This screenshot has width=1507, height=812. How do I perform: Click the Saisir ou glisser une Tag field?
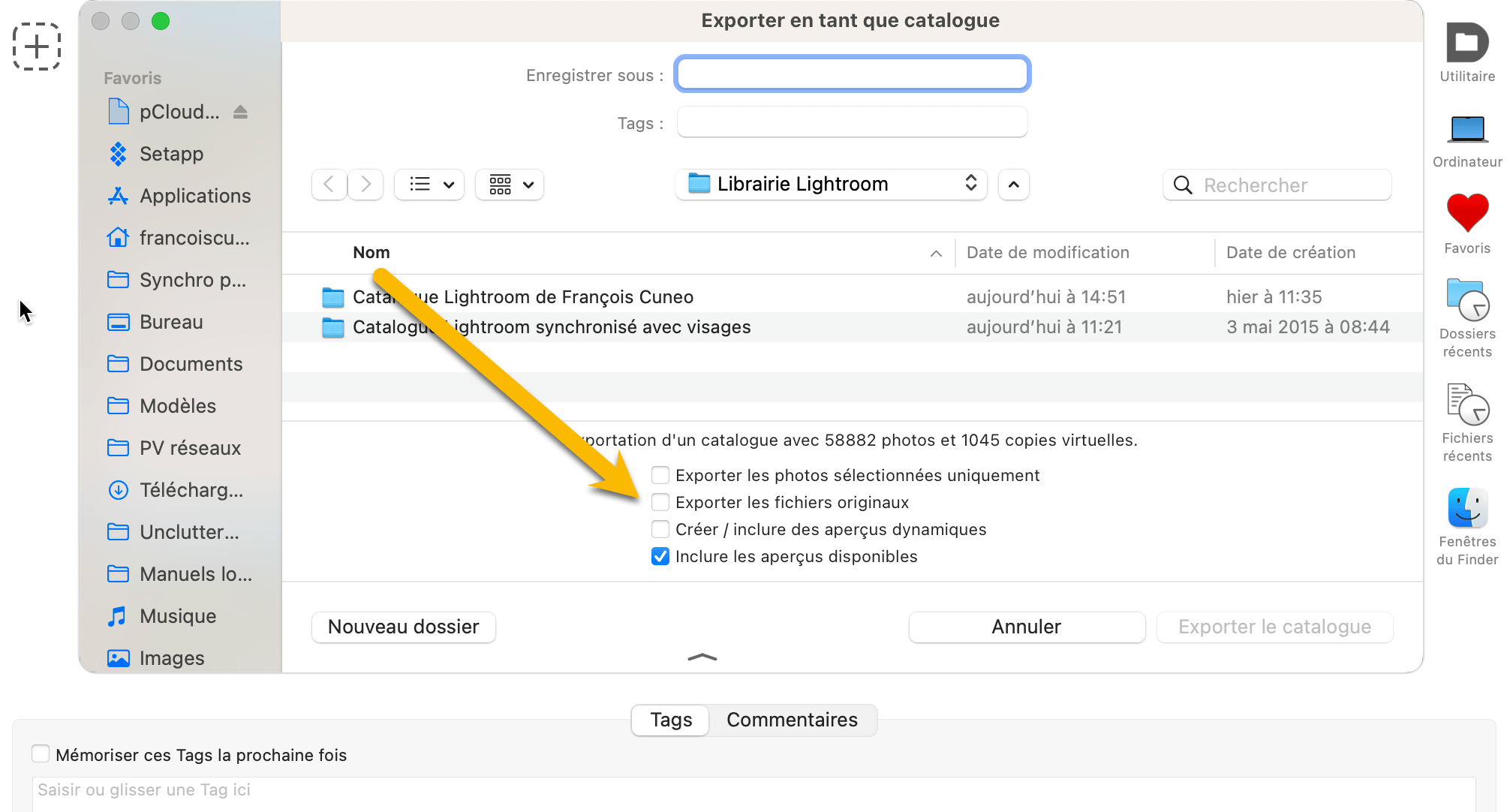point(753,793)
